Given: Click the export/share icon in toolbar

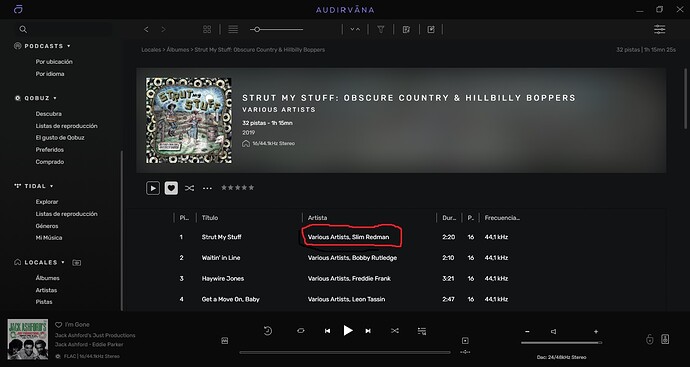Looking at the screenshot, I should click(431, 29).
